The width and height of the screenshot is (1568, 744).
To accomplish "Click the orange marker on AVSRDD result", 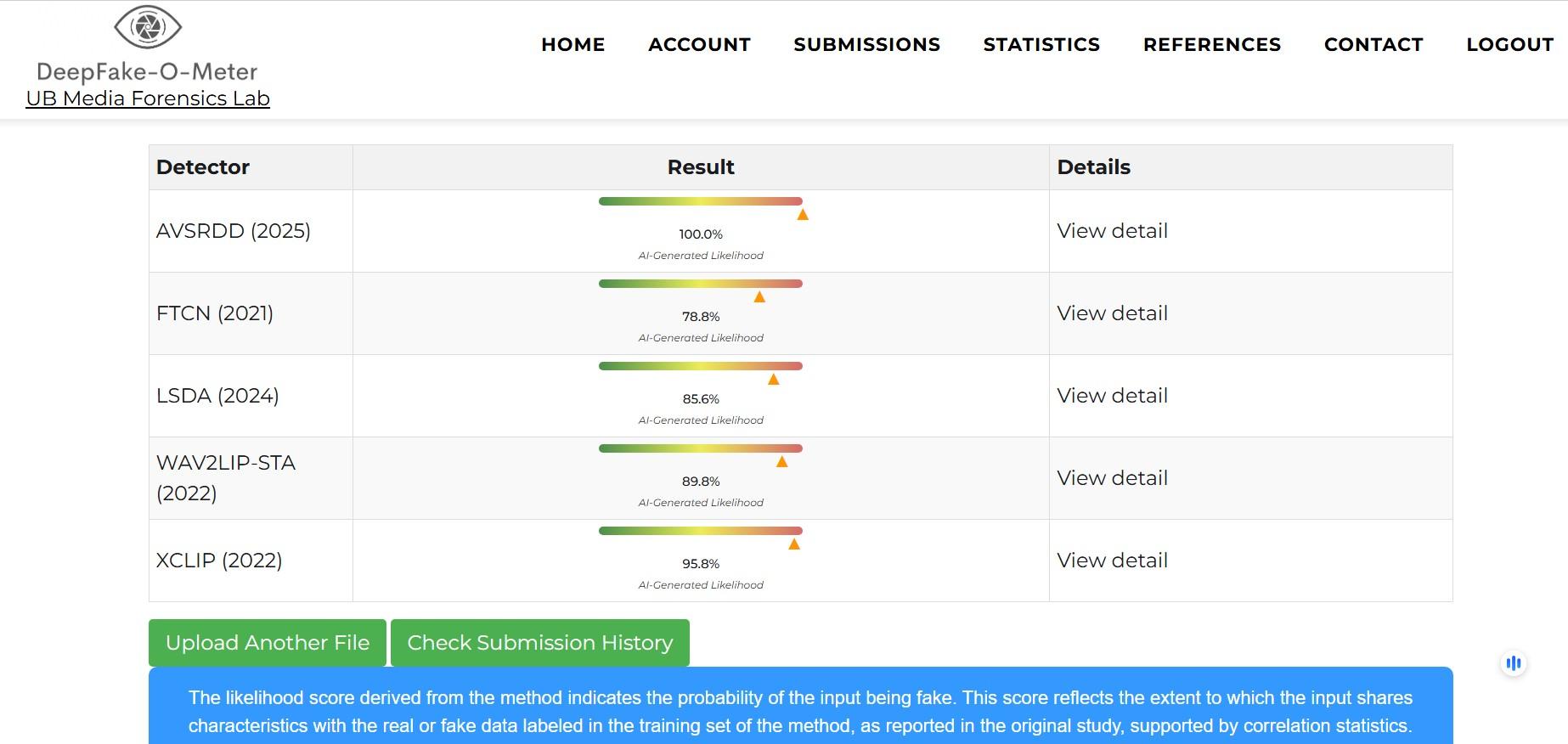I will click(x=802, y=215).
